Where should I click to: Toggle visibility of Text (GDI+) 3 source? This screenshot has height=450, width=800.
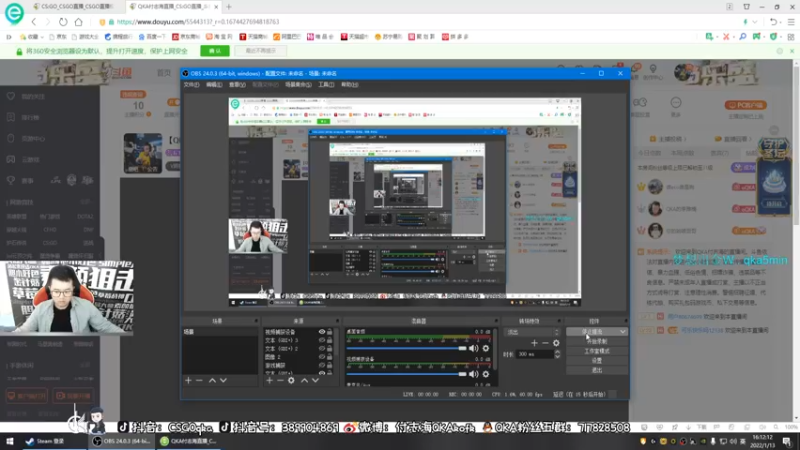322,340
